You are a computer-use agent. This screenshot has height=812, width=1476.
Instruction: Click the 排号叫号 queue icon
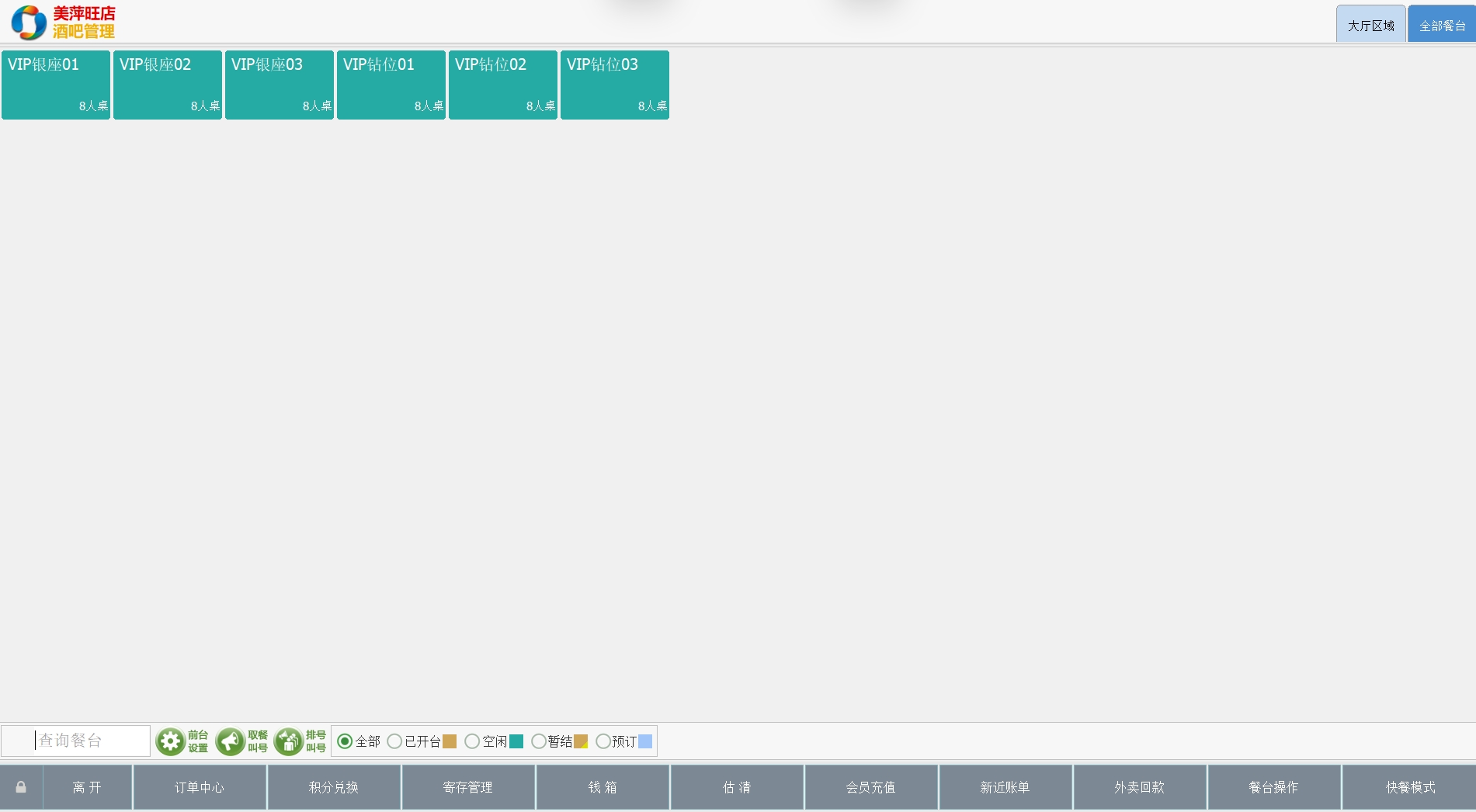point(288,741)
